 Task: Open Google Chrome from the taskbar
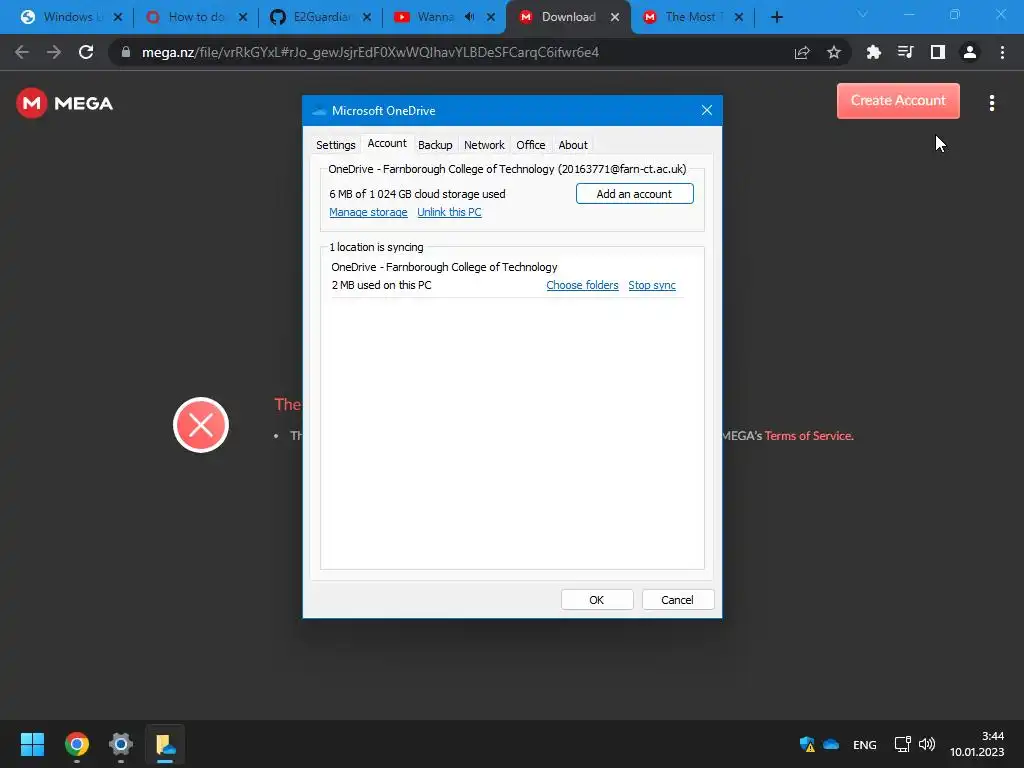(x=76, y=744)
